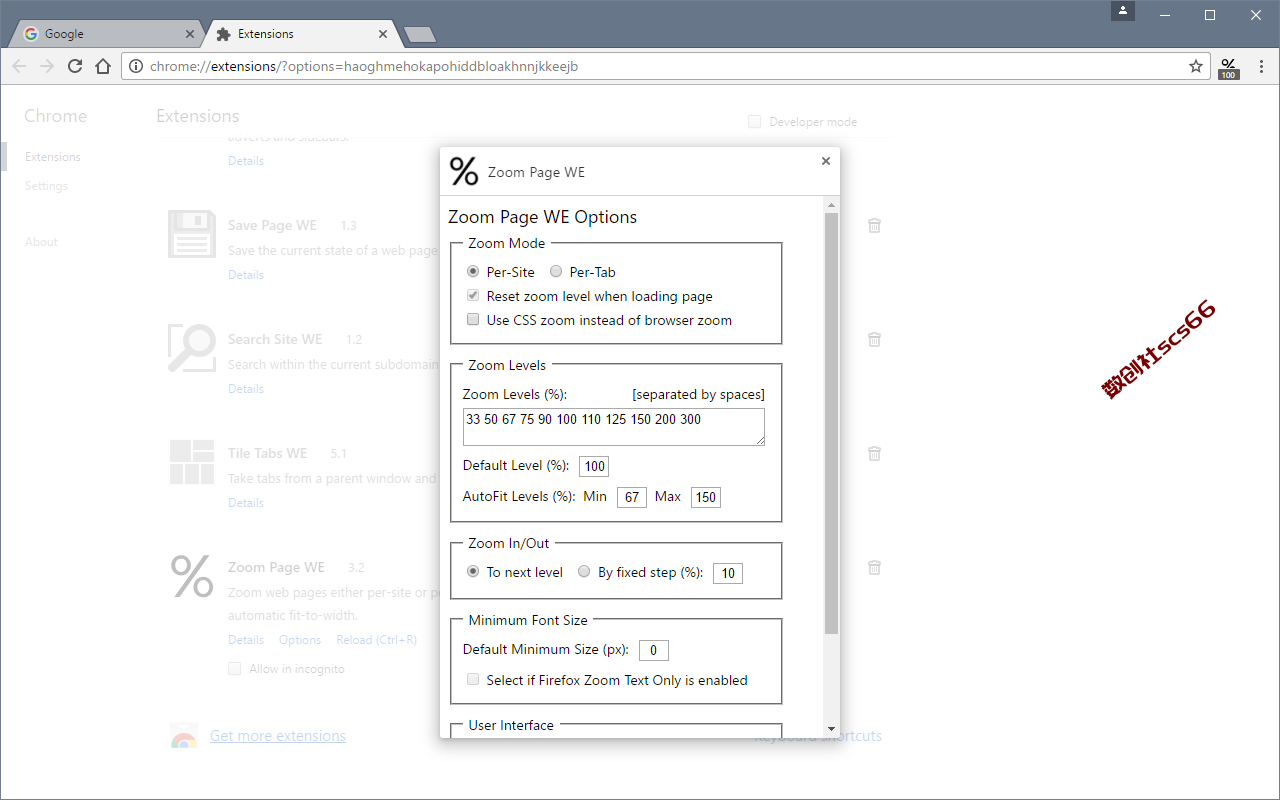The height and width of the screenshot is (800, 1280).
Task: Click the Save Page WE floppy icon
Action: (x=192, y=234)
